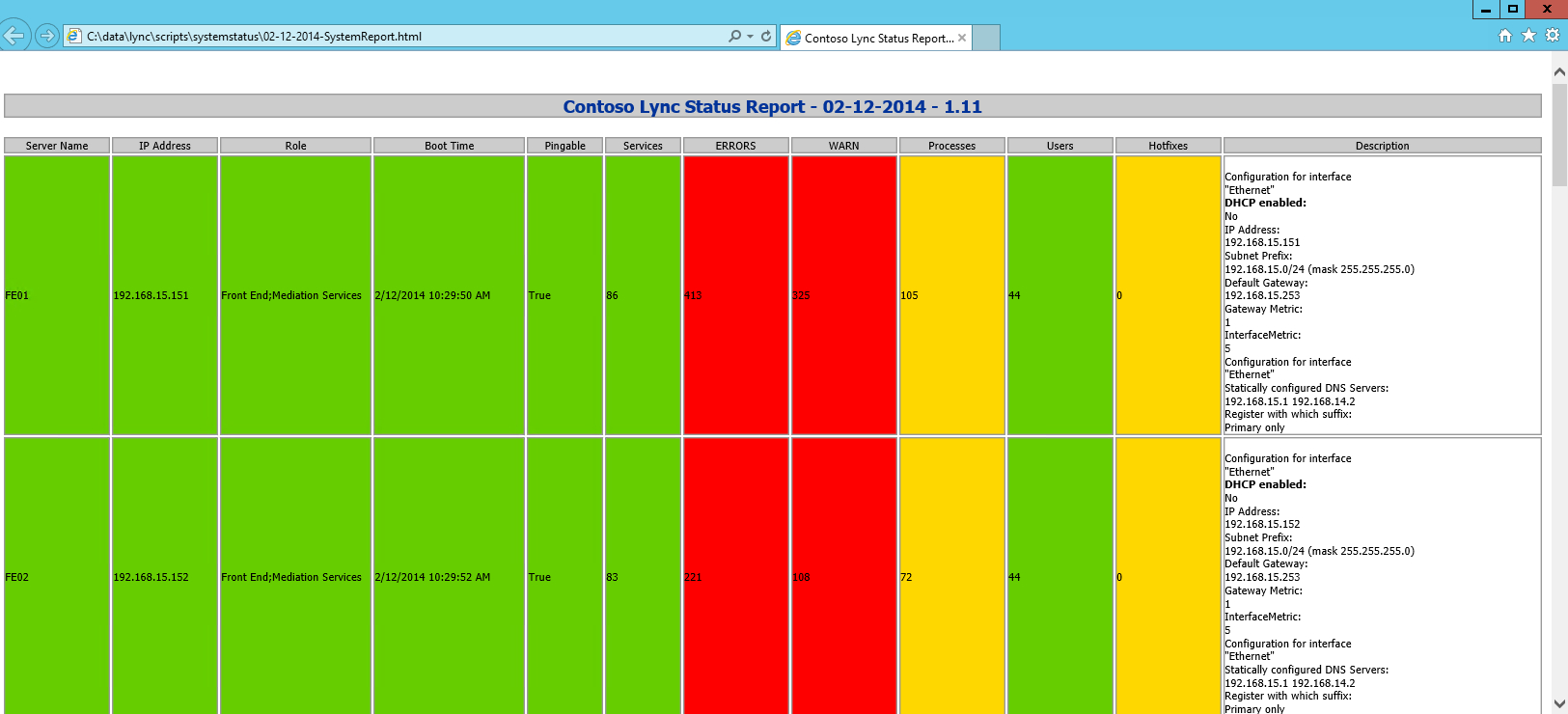The width and height of the screenshot is (1568, 714).
Task: Click FE02 services count 83
Action: [612, 577]
